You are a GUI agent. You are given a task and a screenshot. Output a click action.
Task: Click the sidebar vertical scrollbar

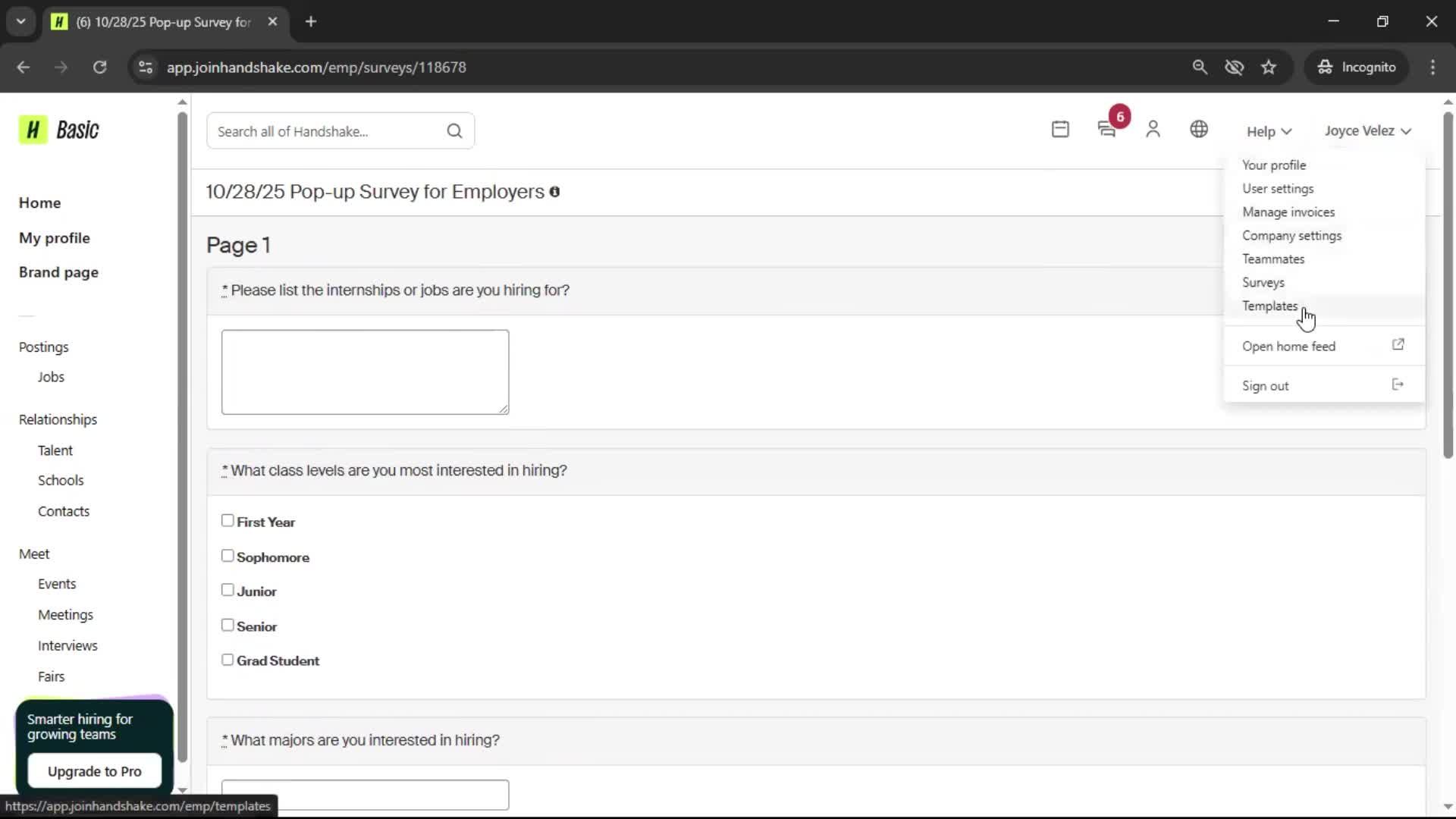tap(182, 436)
